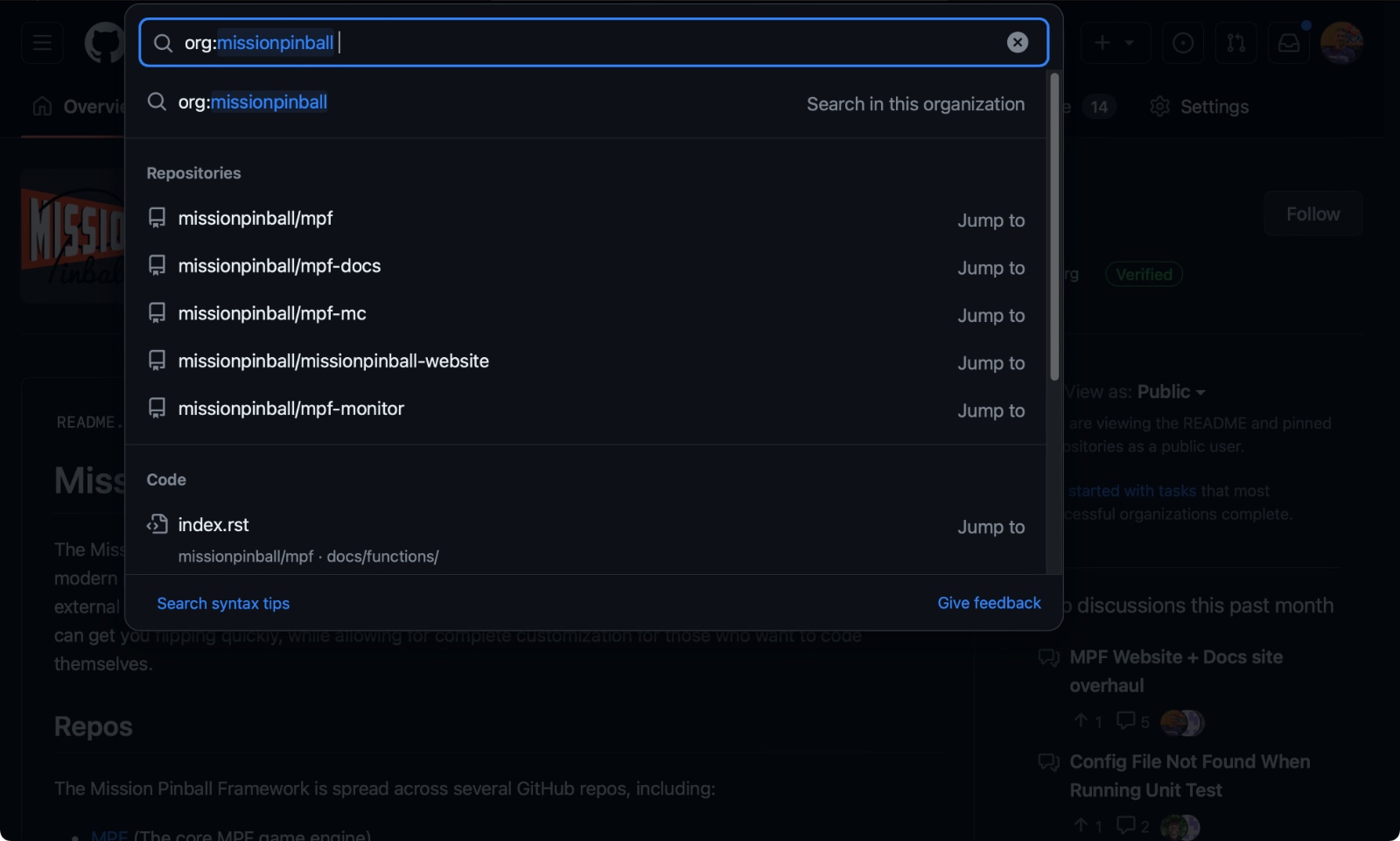Click the Settings gear tab

click(x=1199, y=107)
